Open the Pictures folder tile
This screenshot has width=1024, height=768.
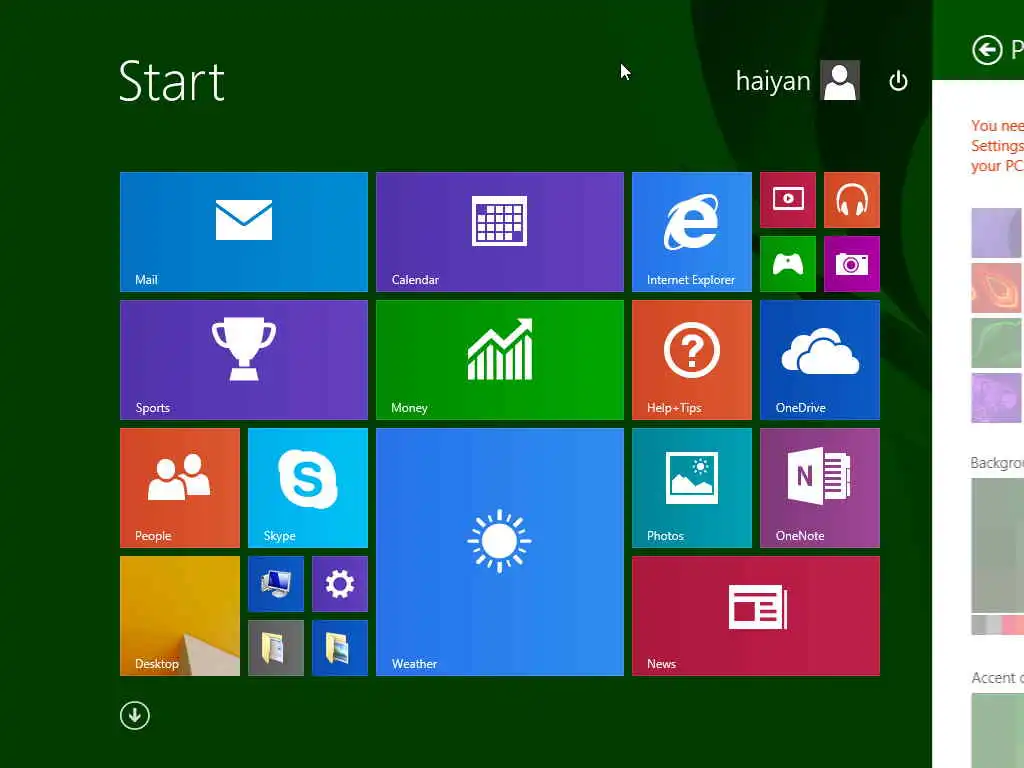340,648
